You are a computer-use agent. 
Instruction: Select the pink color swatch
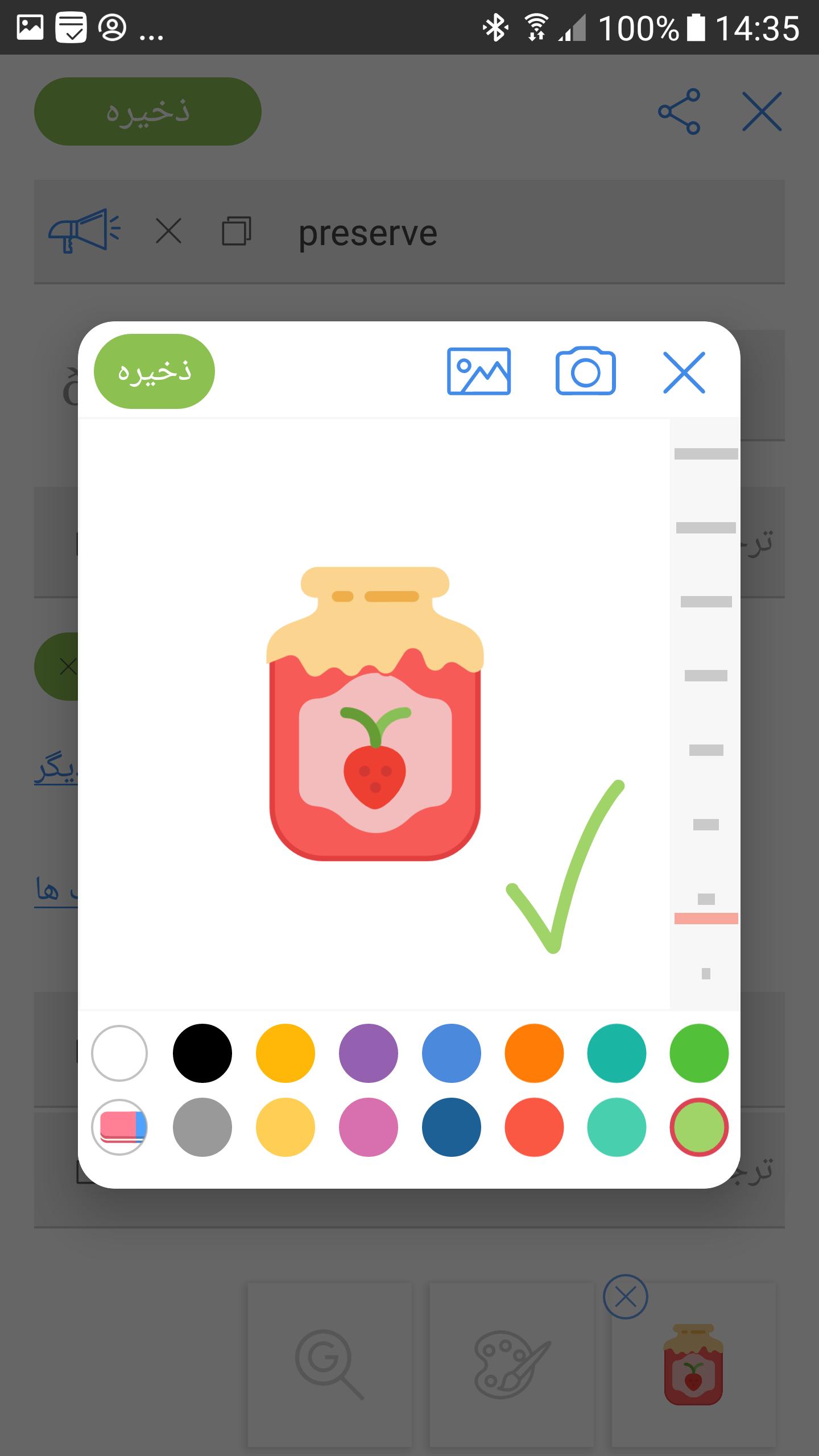369,1127
